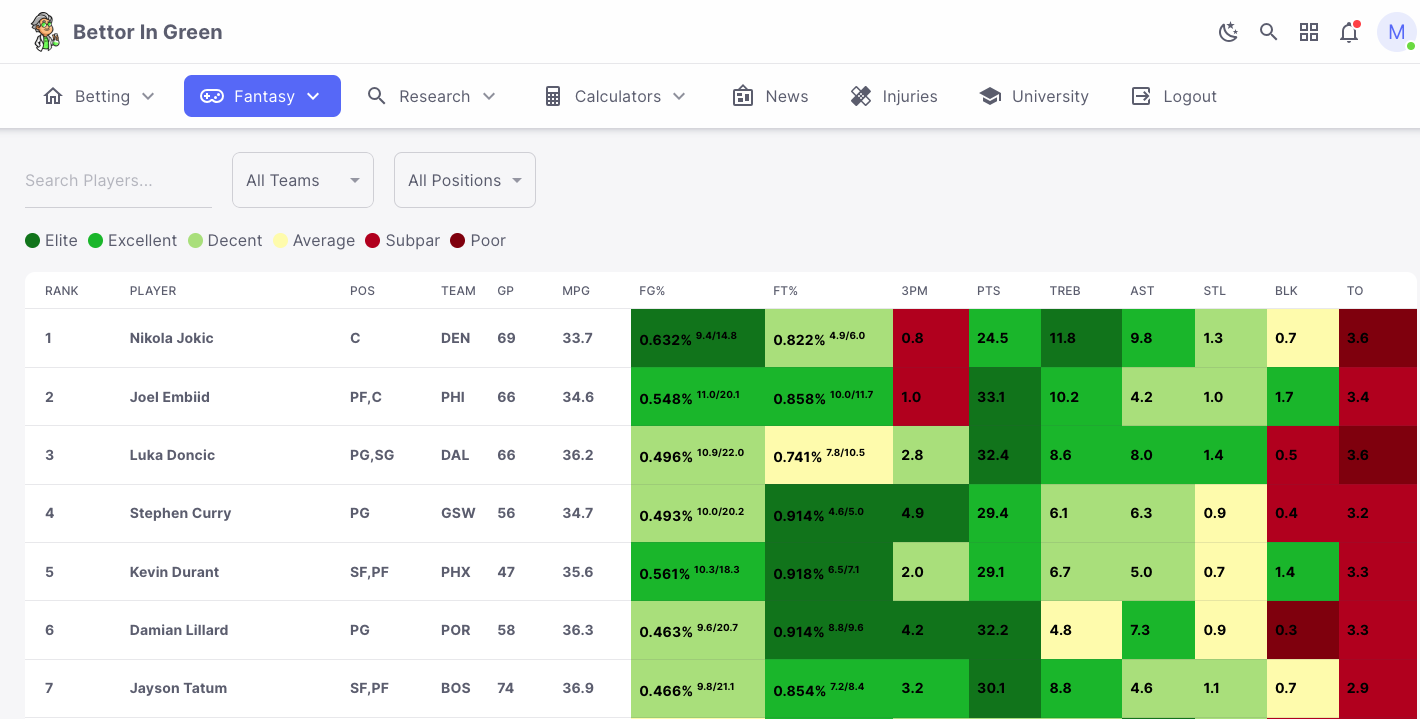
Task: Click the Subpar legend label
Action: [412, 240]
